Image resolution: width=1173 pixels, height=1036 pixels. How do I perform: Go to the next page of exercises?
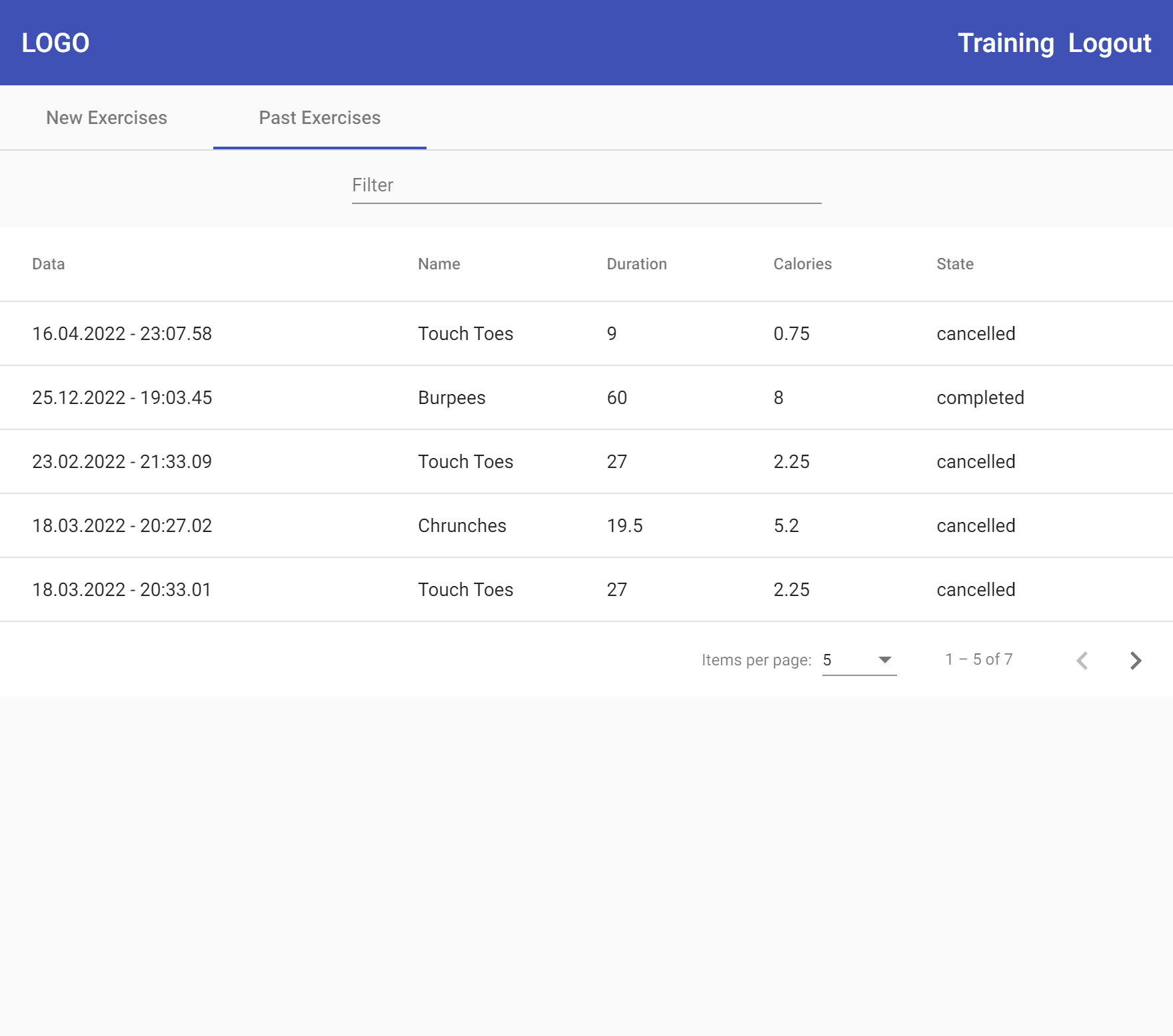[1135, 660]
